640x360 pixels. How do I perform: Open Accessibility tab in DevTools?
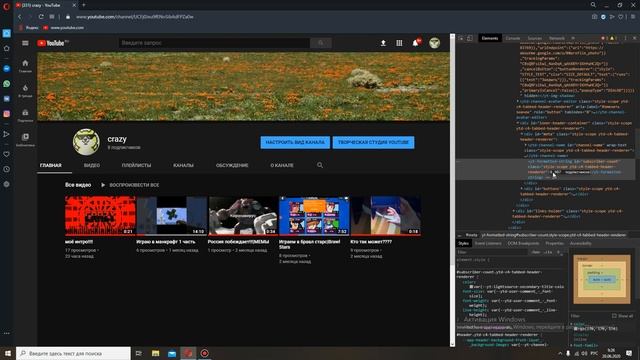(580, 243)
